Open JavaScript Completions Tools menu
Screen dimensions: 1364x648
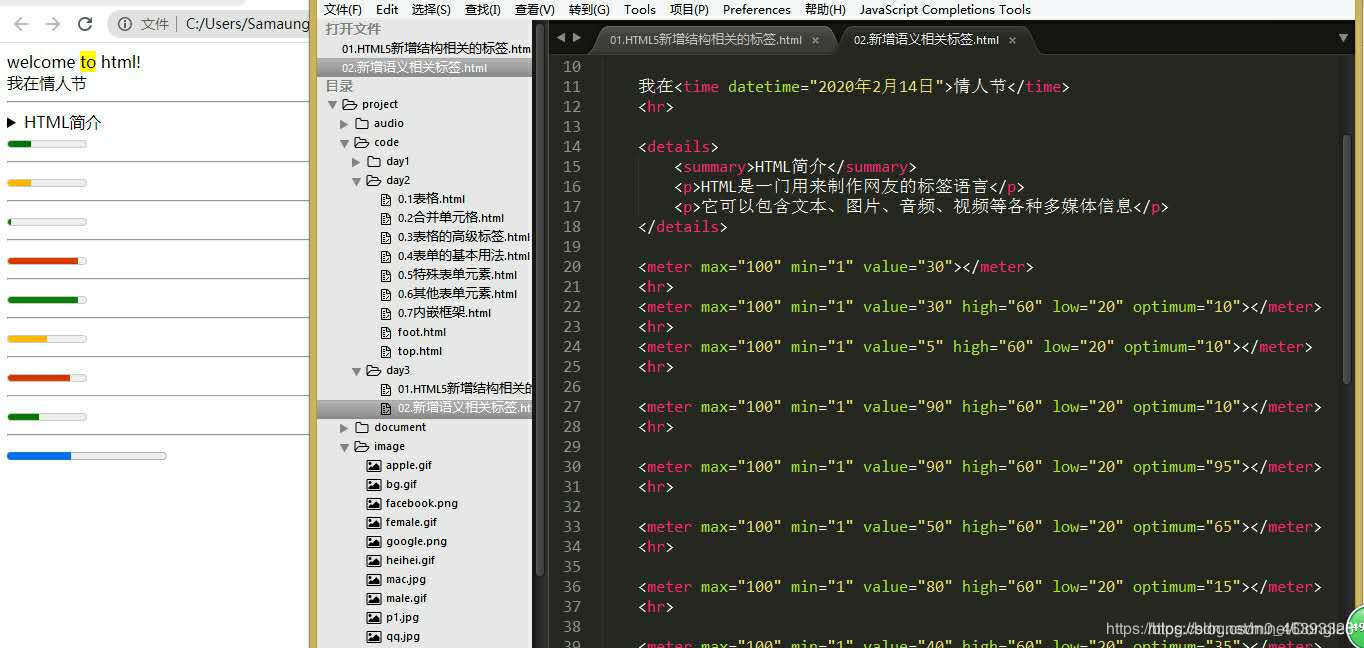click(945, 9)
